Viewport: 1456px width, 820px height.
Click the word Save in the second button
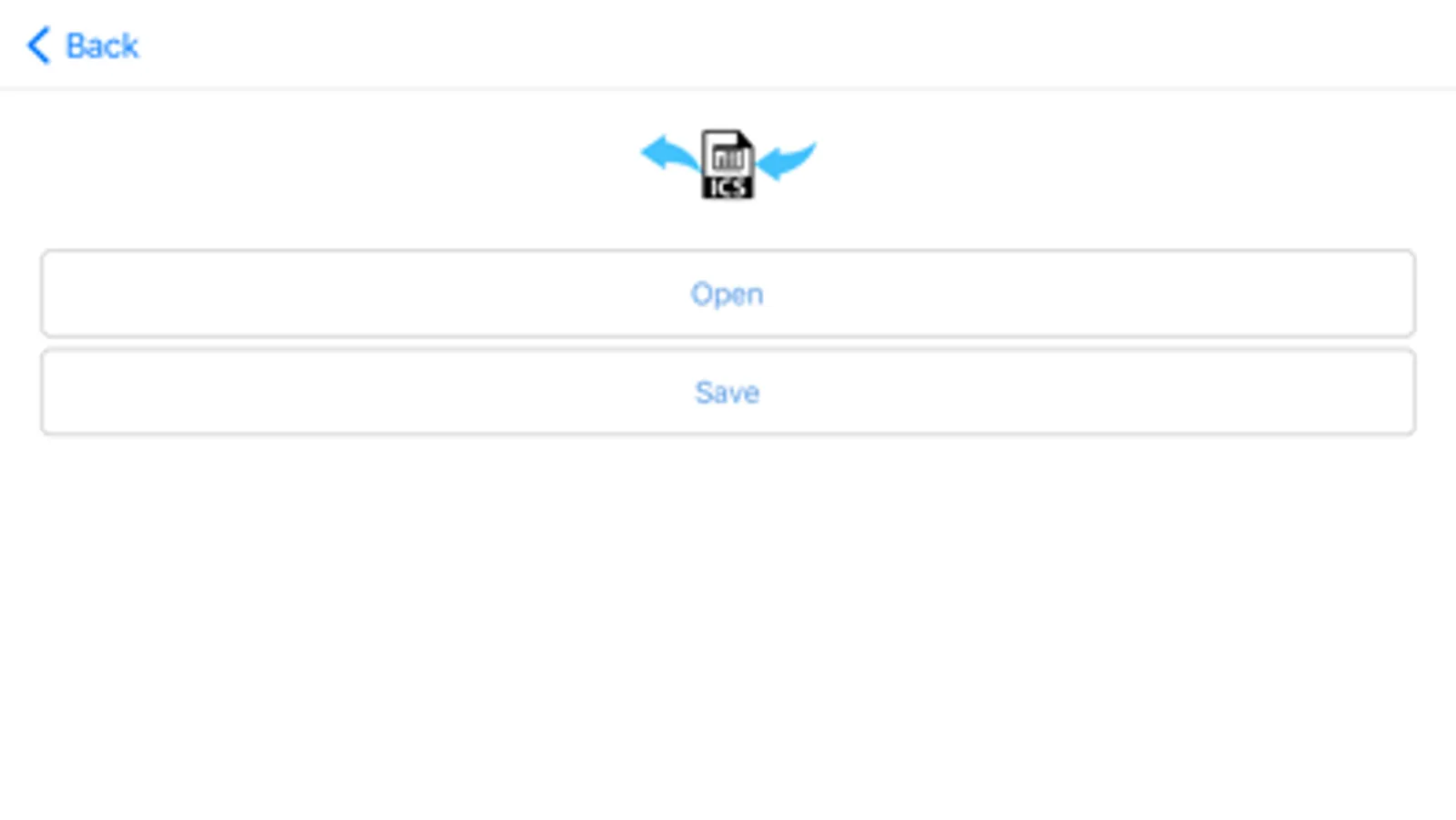pyautogui.click(x=727, y=393)
